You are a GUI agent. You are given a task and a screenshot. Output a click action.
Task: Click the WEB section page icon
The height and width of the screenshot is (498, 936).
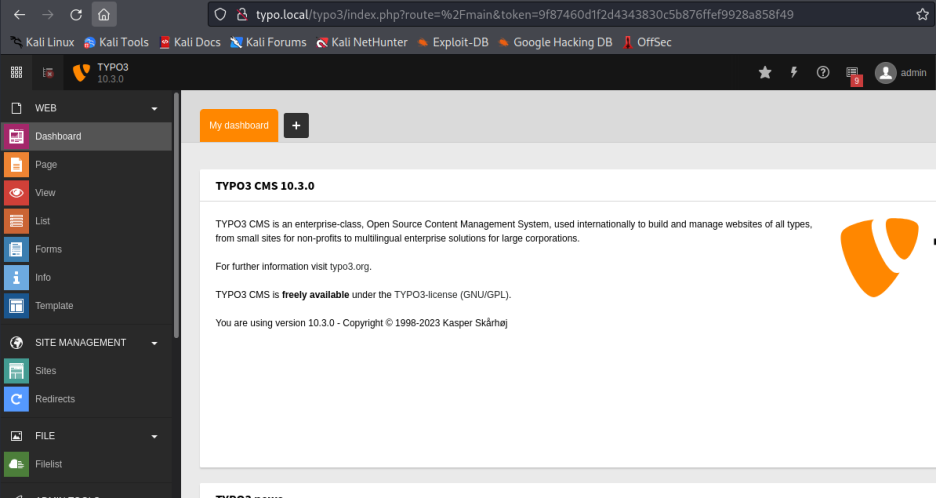(16, 108)
